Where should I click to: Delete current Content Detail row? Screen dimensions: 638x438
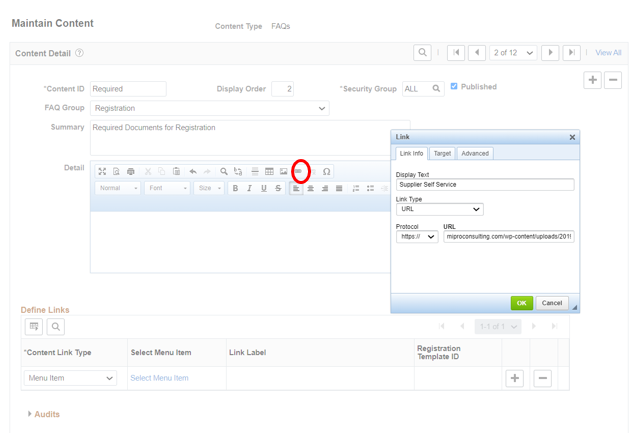tap(613, 80)
